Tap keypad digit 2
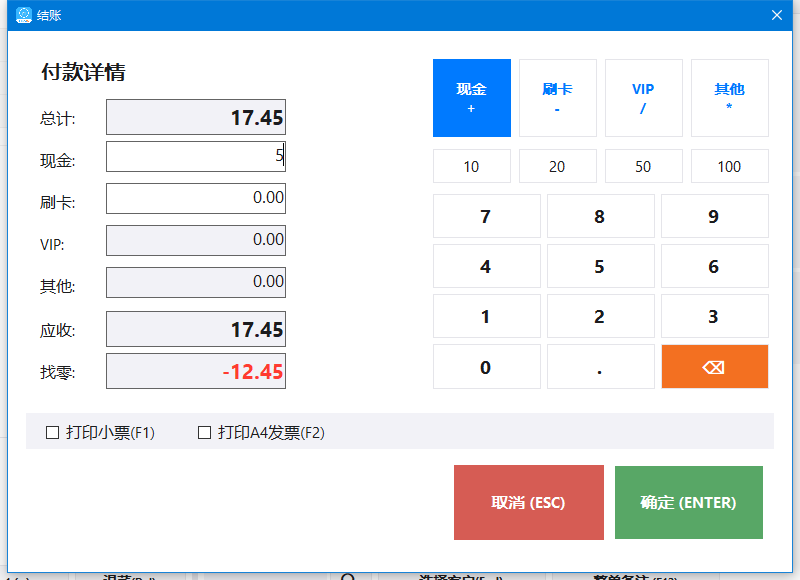800x580 pixels. pyautogui.click(x=601, y=316)
